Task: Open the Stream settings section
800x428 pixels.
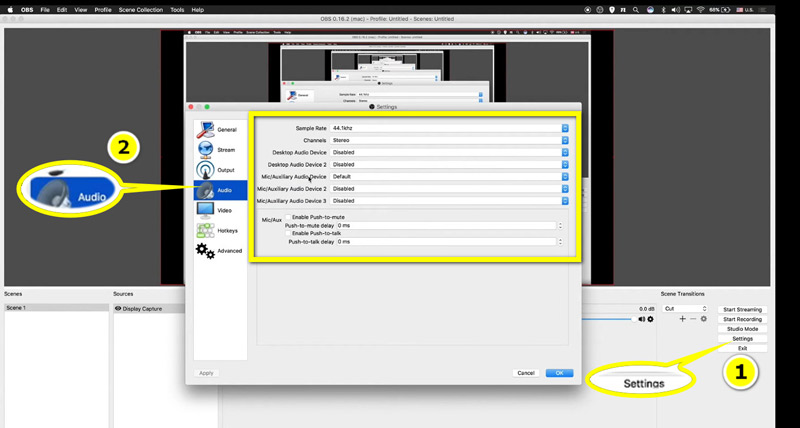Action: [220, 150]
